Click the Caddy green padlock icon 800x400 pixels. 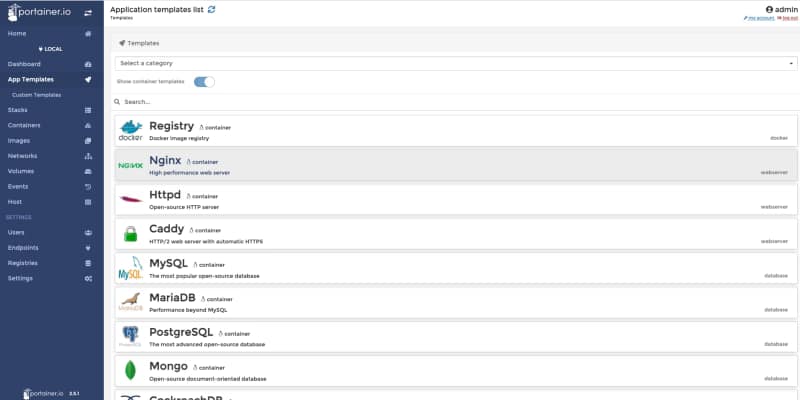click(131, 234)
